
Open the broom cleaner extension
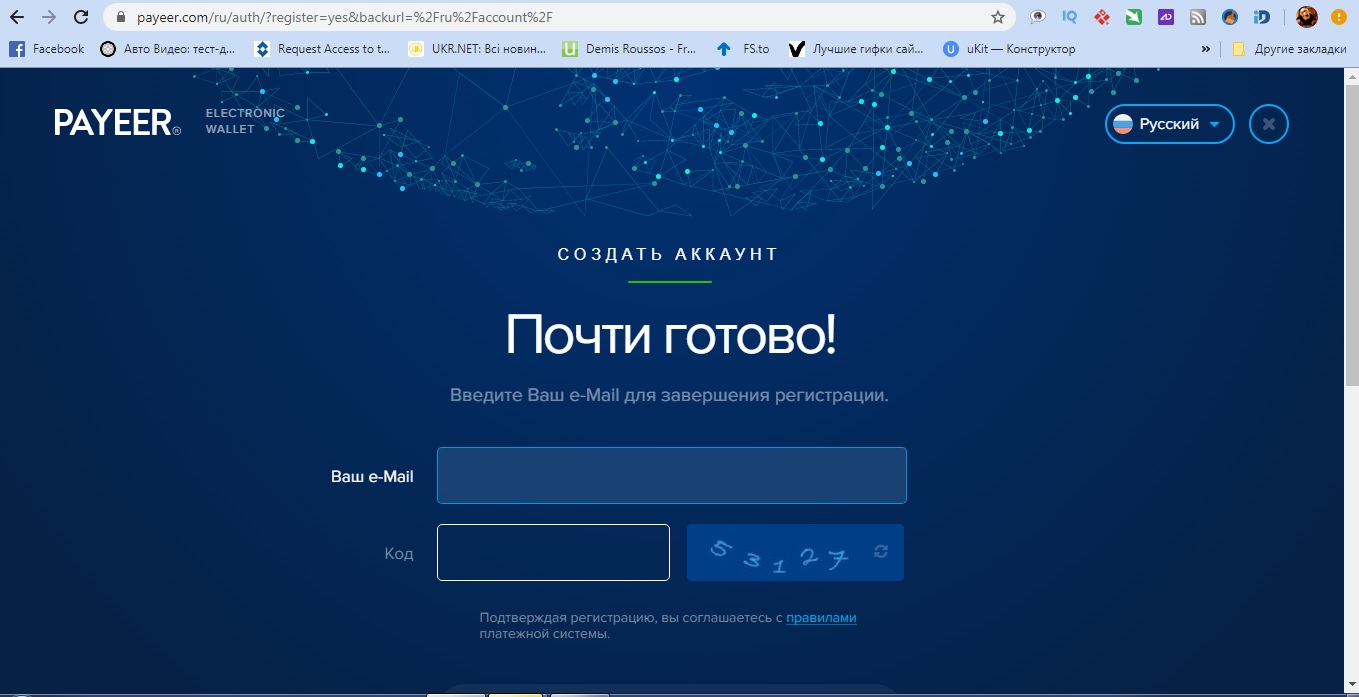(x=1230, y=17)
